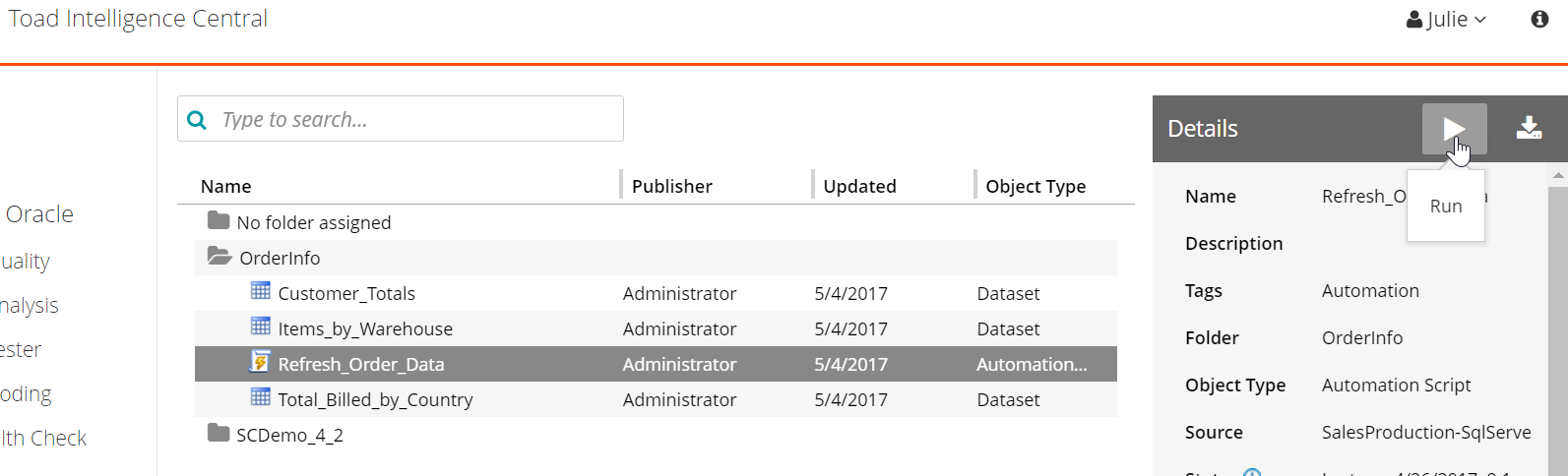This screenshot has width=1568, height=476.
Task: Click the Oracle sidebar item
Action: (x=39, y=213)
